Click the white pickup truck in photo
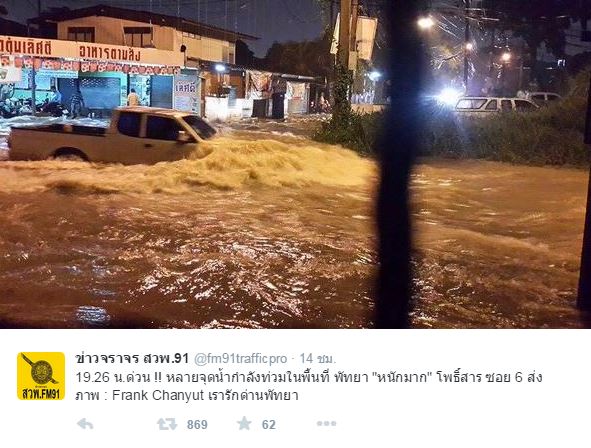Viewport: 591px width, 448px height. pyautogui.click(x=113, y=136)
